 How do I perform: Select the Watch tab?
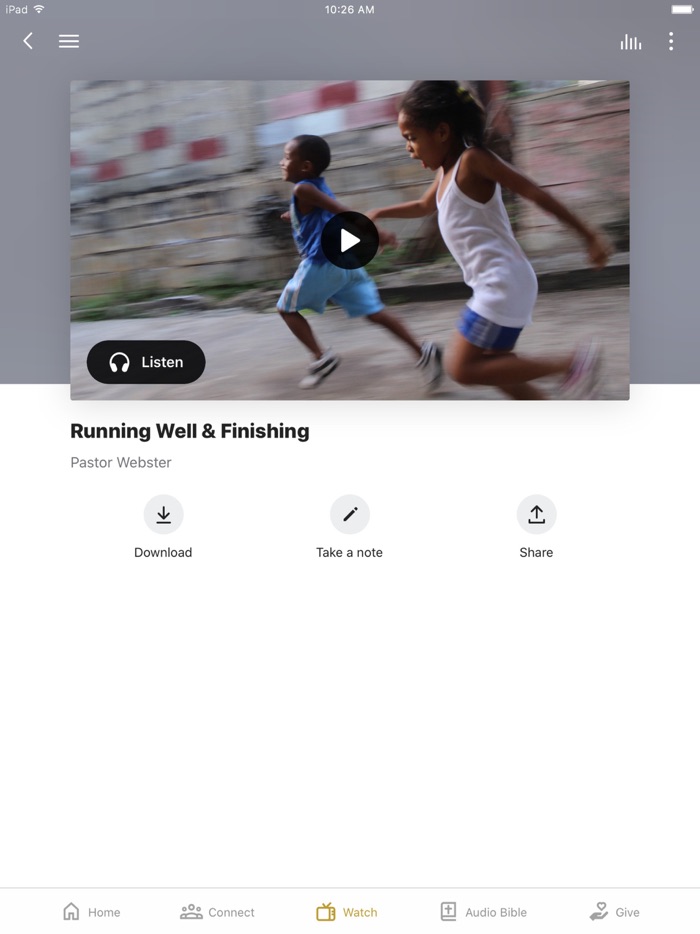(x=347, y=912)
